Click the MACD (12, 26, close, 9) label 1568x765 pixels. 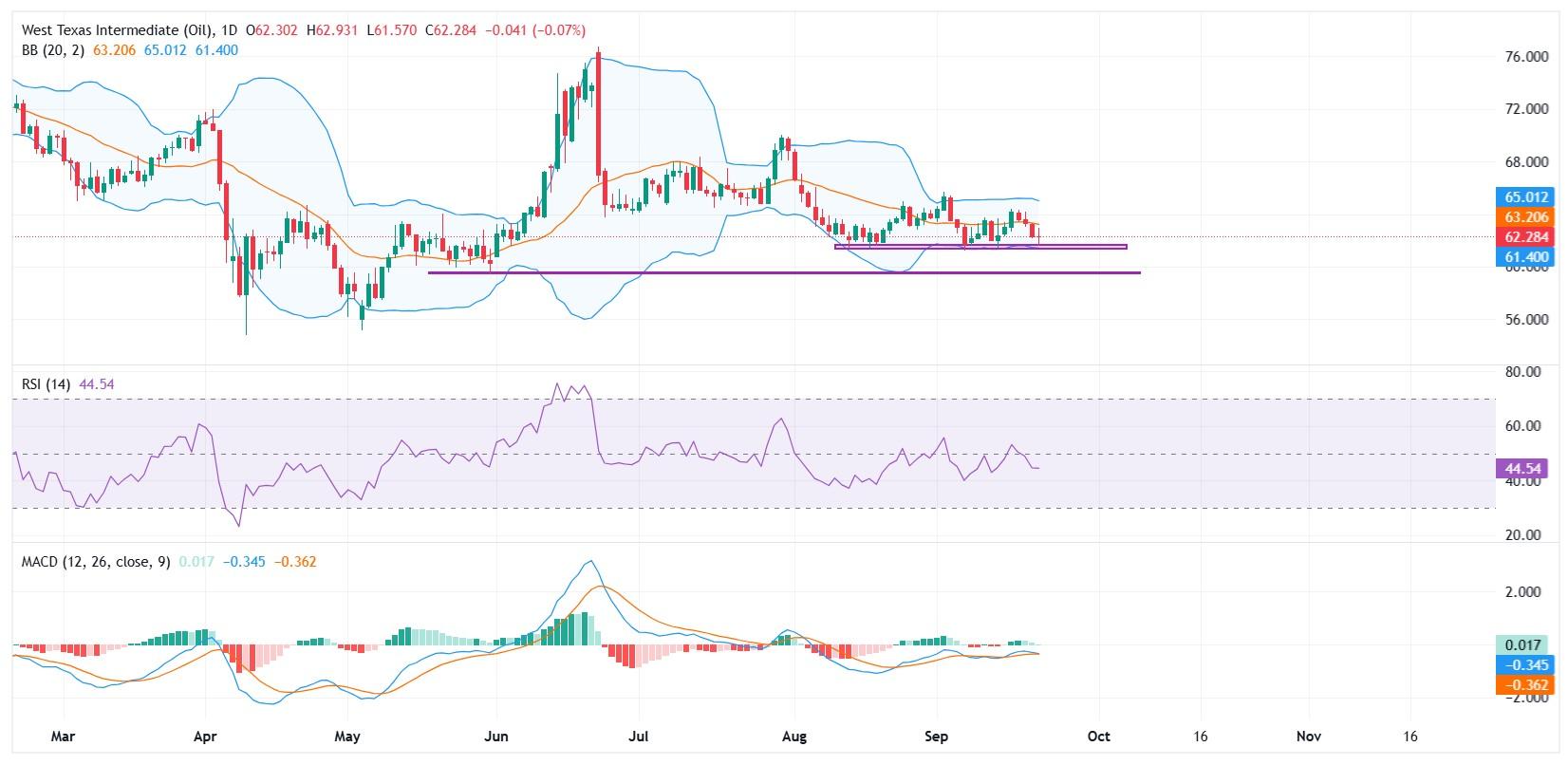[x=96, y=562]
